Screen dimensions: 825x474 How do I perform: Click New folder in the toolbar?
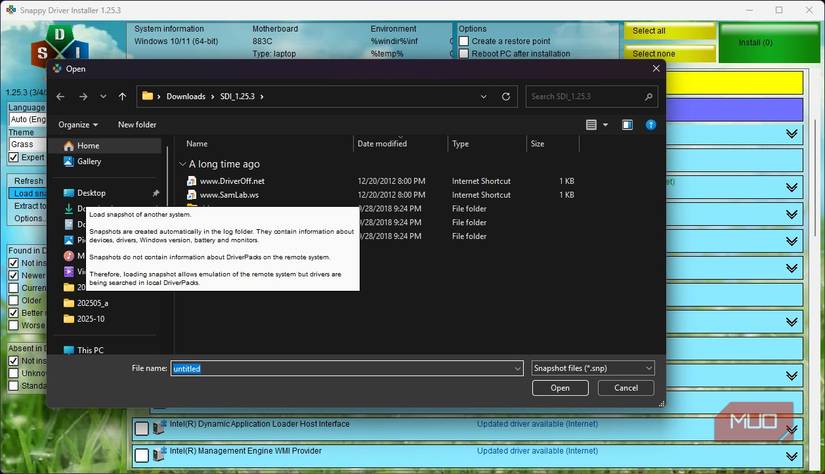(x=137, y=125)
